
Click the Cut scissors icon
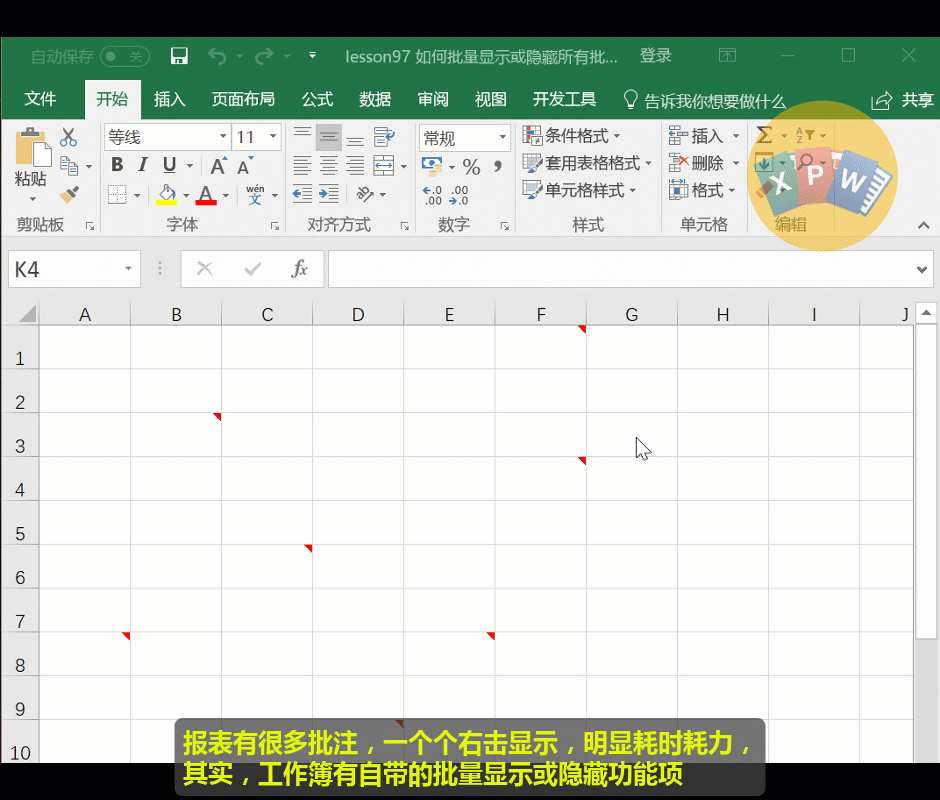pos(68,137)
